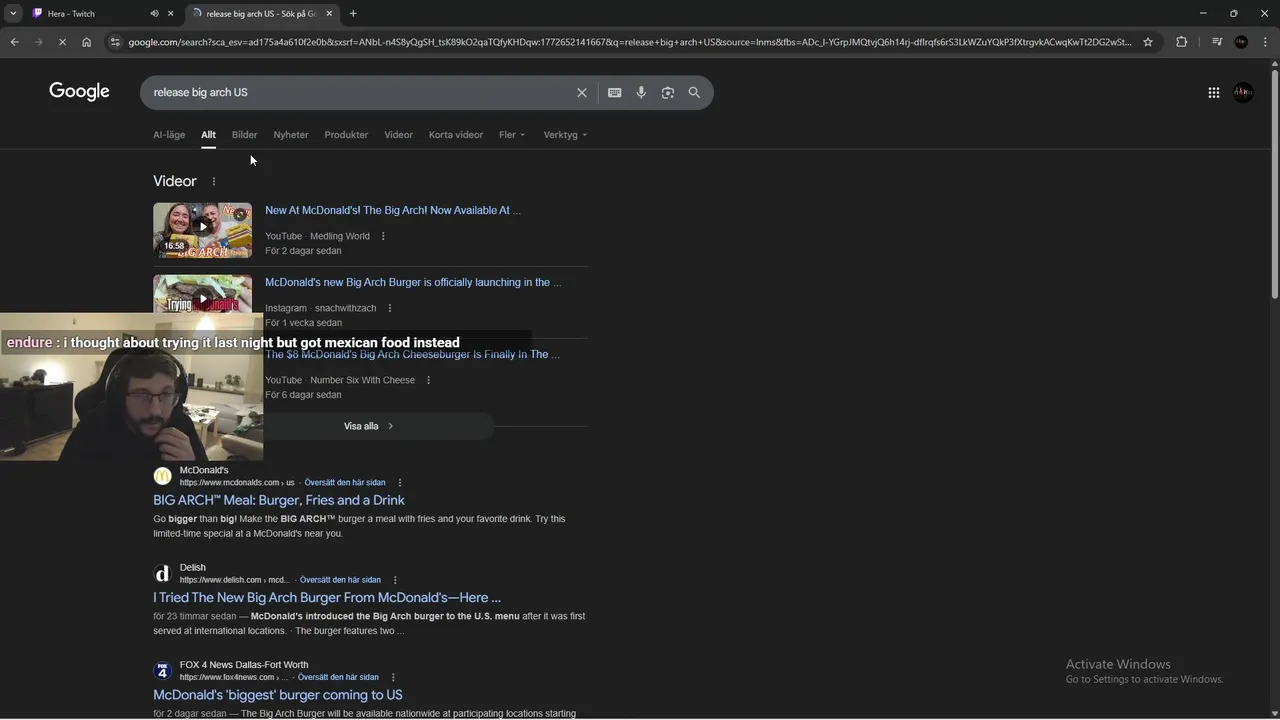The image size is (1280, 720).
Task: Play the Medling World video thumbnail
Action: [202, 230]
